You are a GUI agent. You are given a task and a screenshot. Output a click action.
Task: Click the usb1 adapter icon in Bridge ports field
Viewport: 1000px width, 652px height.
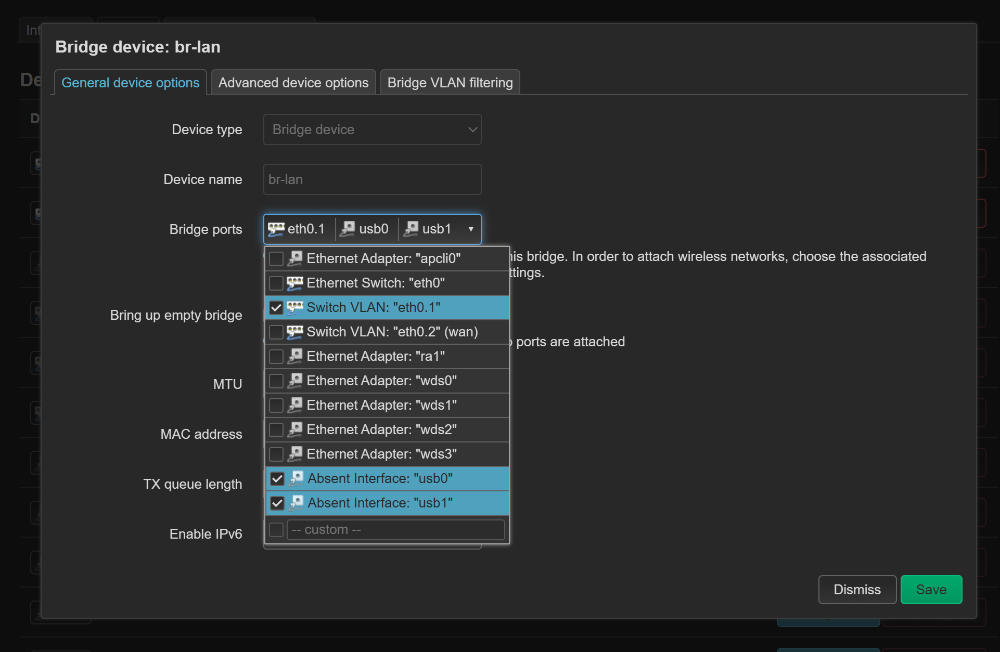pyautogui.click(x=411, y=229)
